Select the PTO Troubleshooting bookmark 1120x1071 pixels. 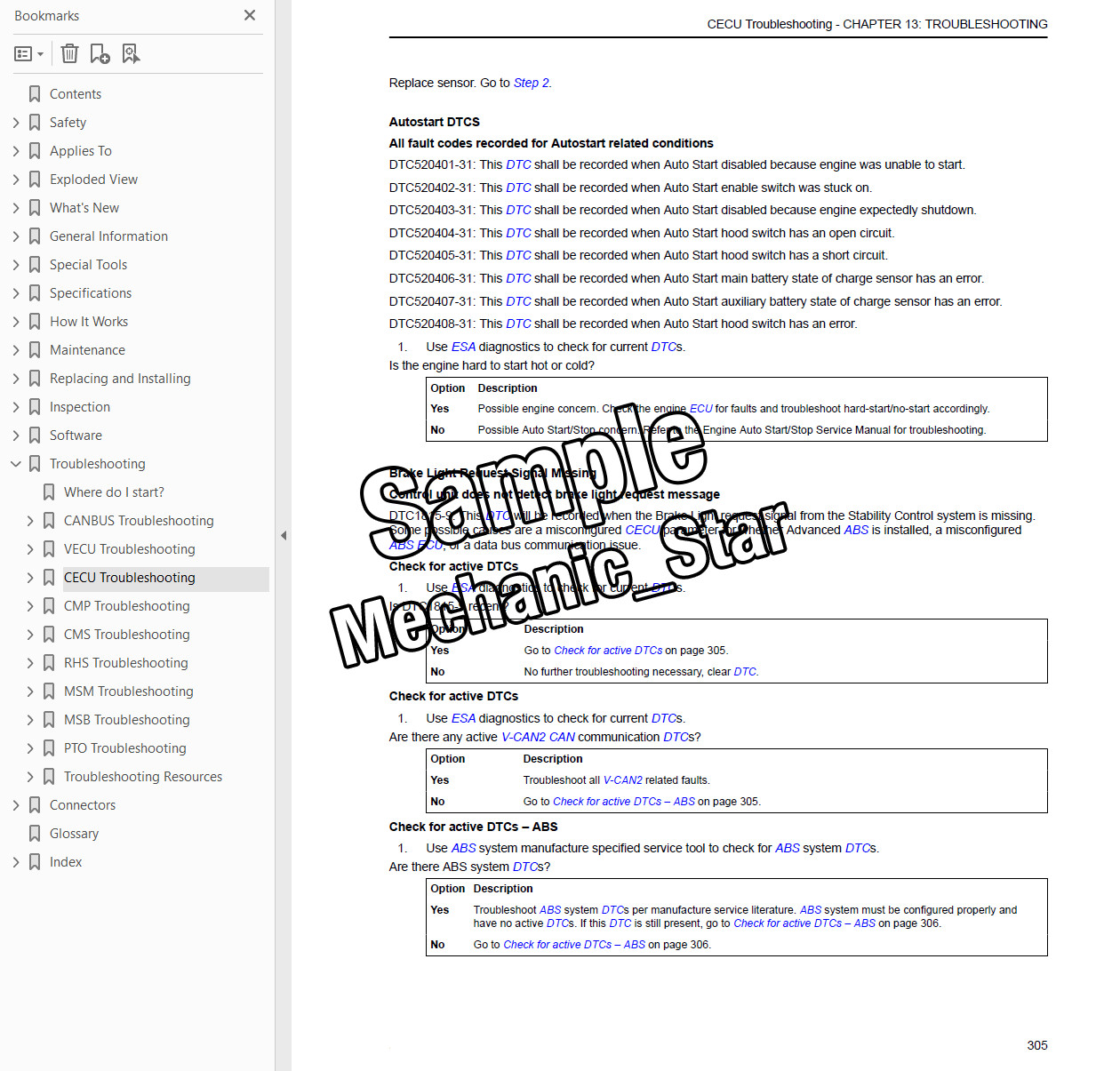click(125, 748)
